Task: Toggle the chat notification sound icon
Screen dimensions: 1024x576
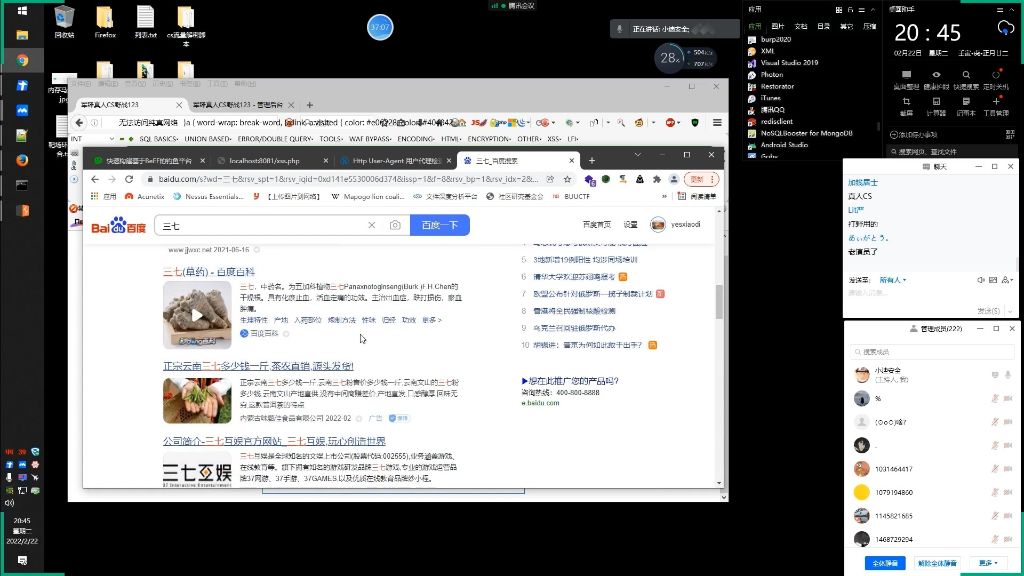Action: point(980,280)
